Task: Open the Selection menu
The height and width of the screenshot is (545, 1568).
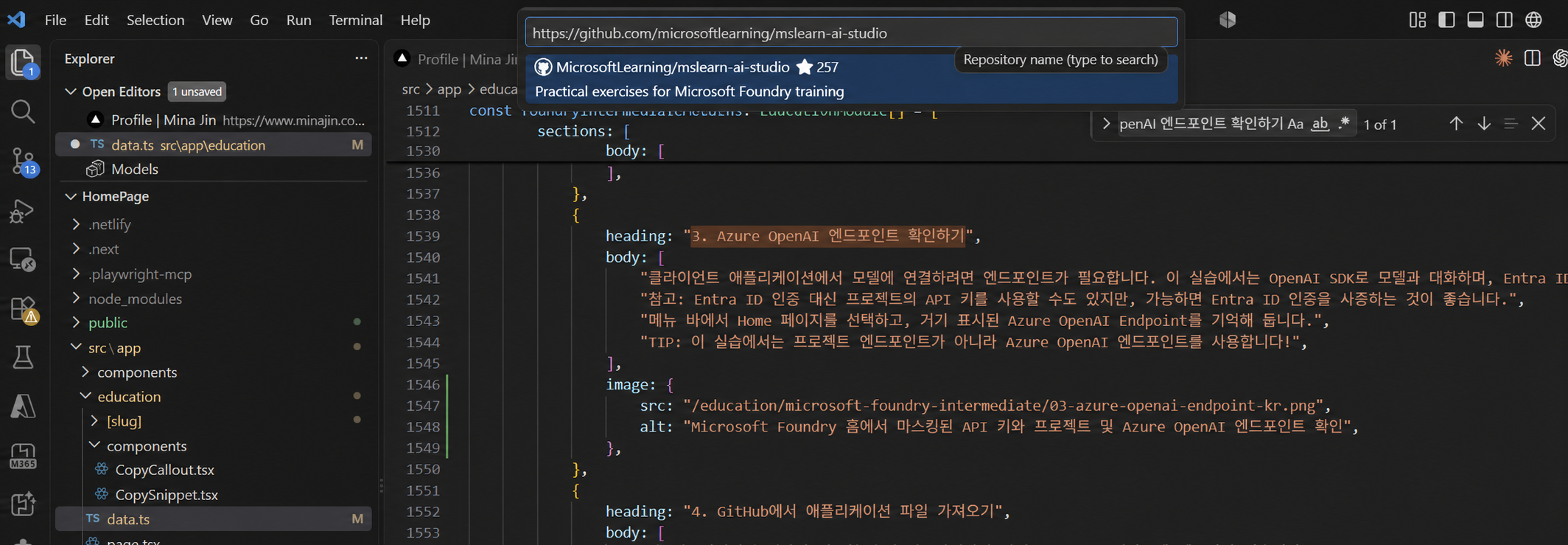Action: pos(155,20)
